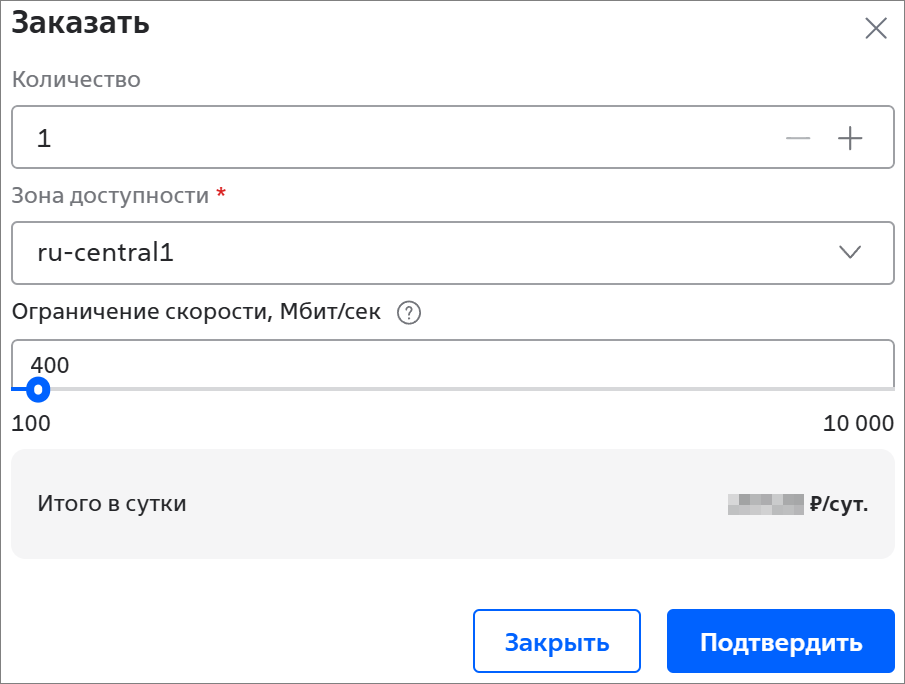The image size is (905, 684).
Task: Click the minimum value 100 label
Action: (31, 424)
